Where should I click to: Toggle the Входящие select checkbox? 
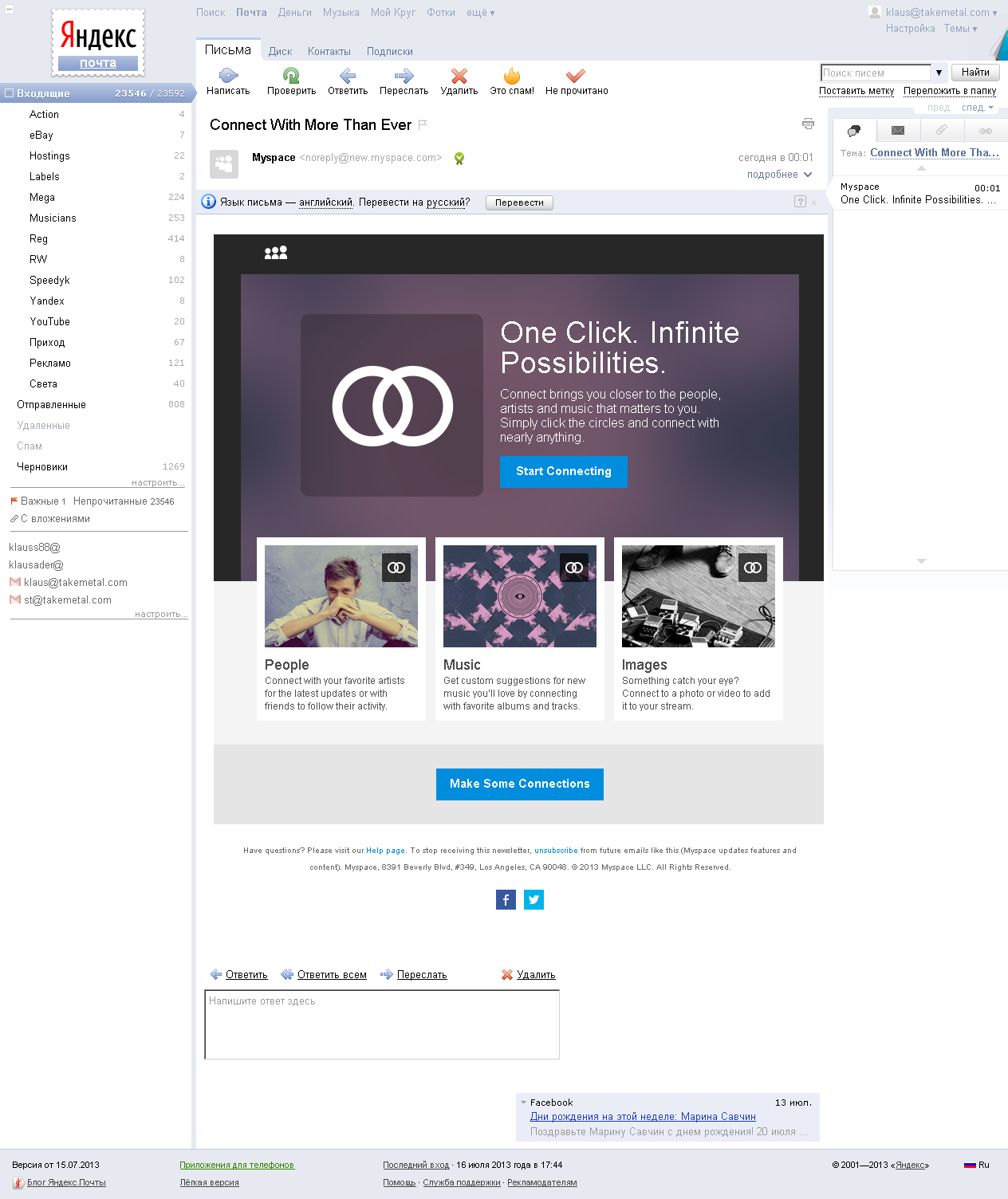(x=10, y=93)
